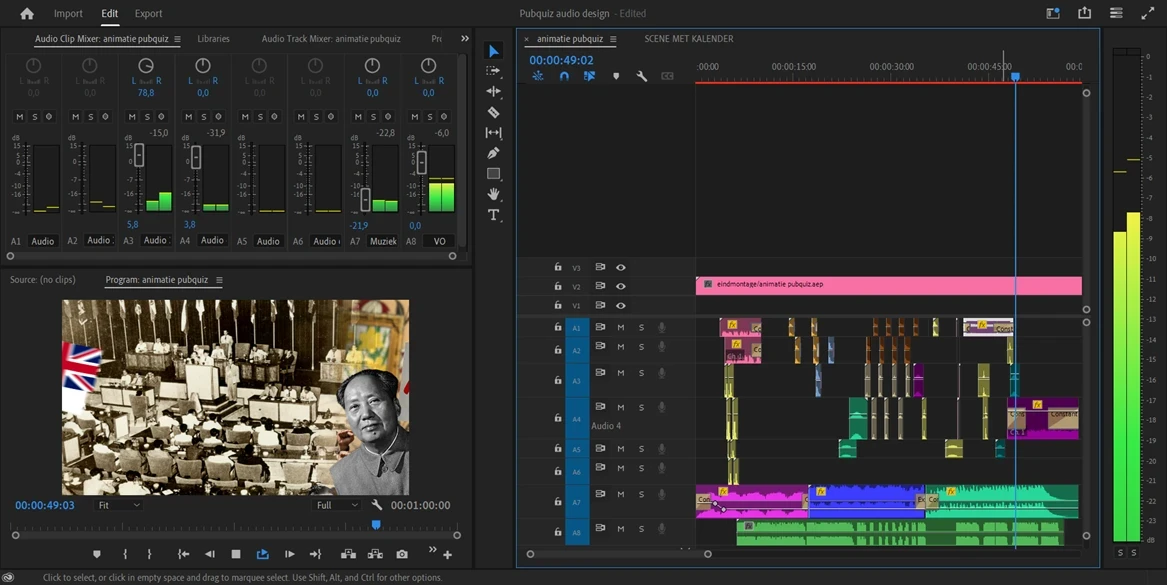This screenshot has width=1167, height=585.
Task: Stop playback in Program monitor
Action: point(236,554)
